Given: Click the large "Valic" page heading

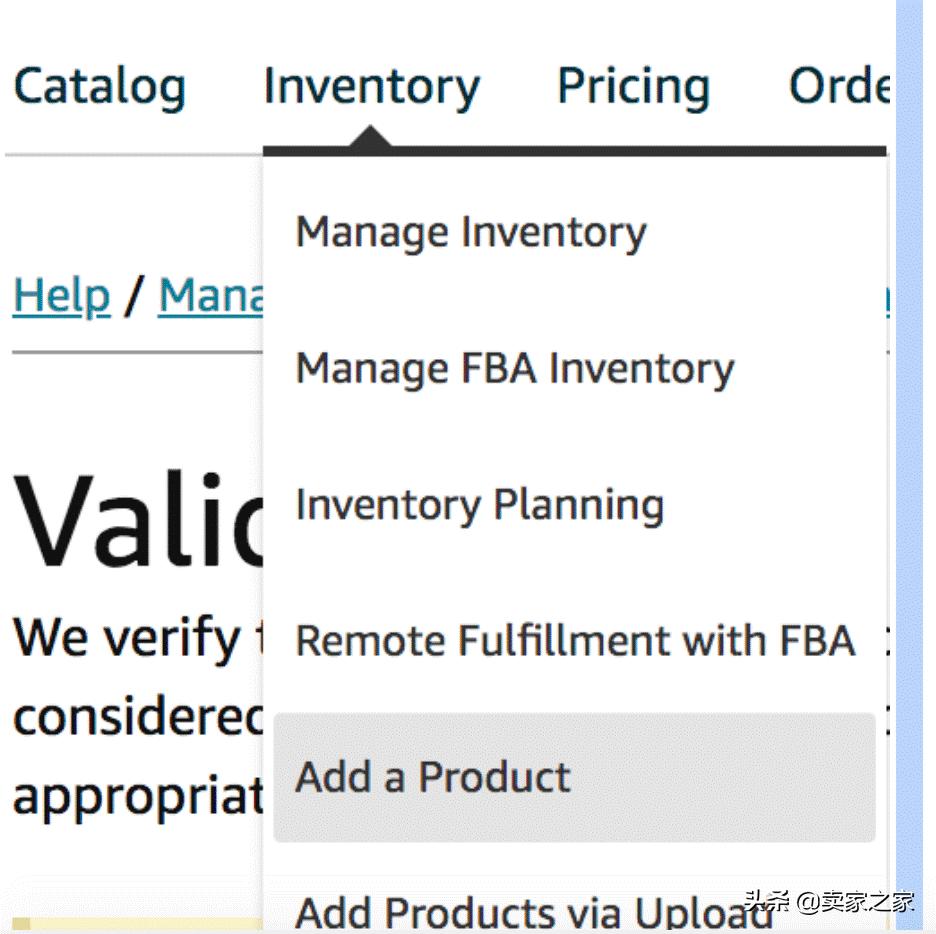Looking at the screenshot, I should [137, 522].
